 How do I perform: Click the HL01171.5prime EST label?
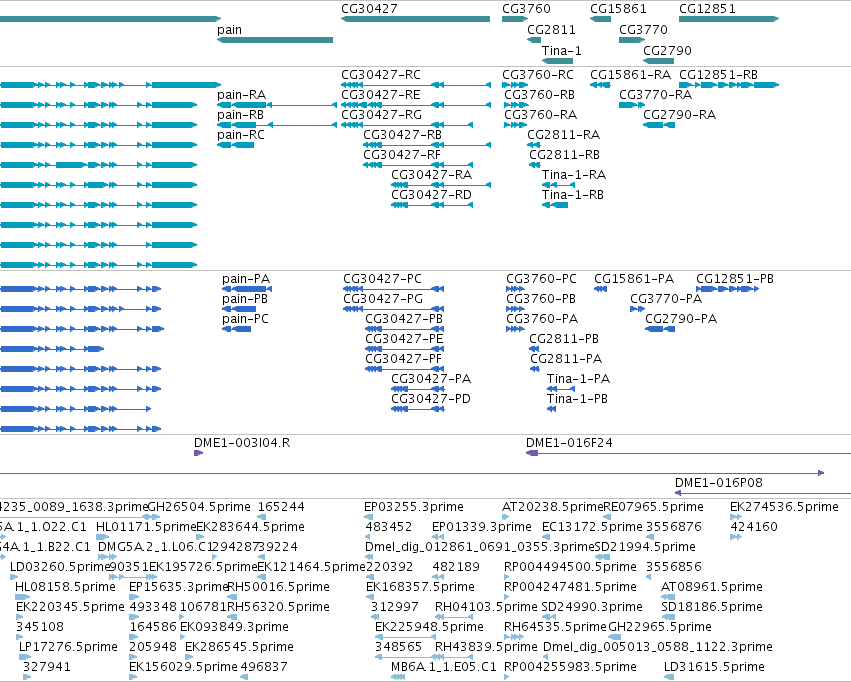coord(146,527)
